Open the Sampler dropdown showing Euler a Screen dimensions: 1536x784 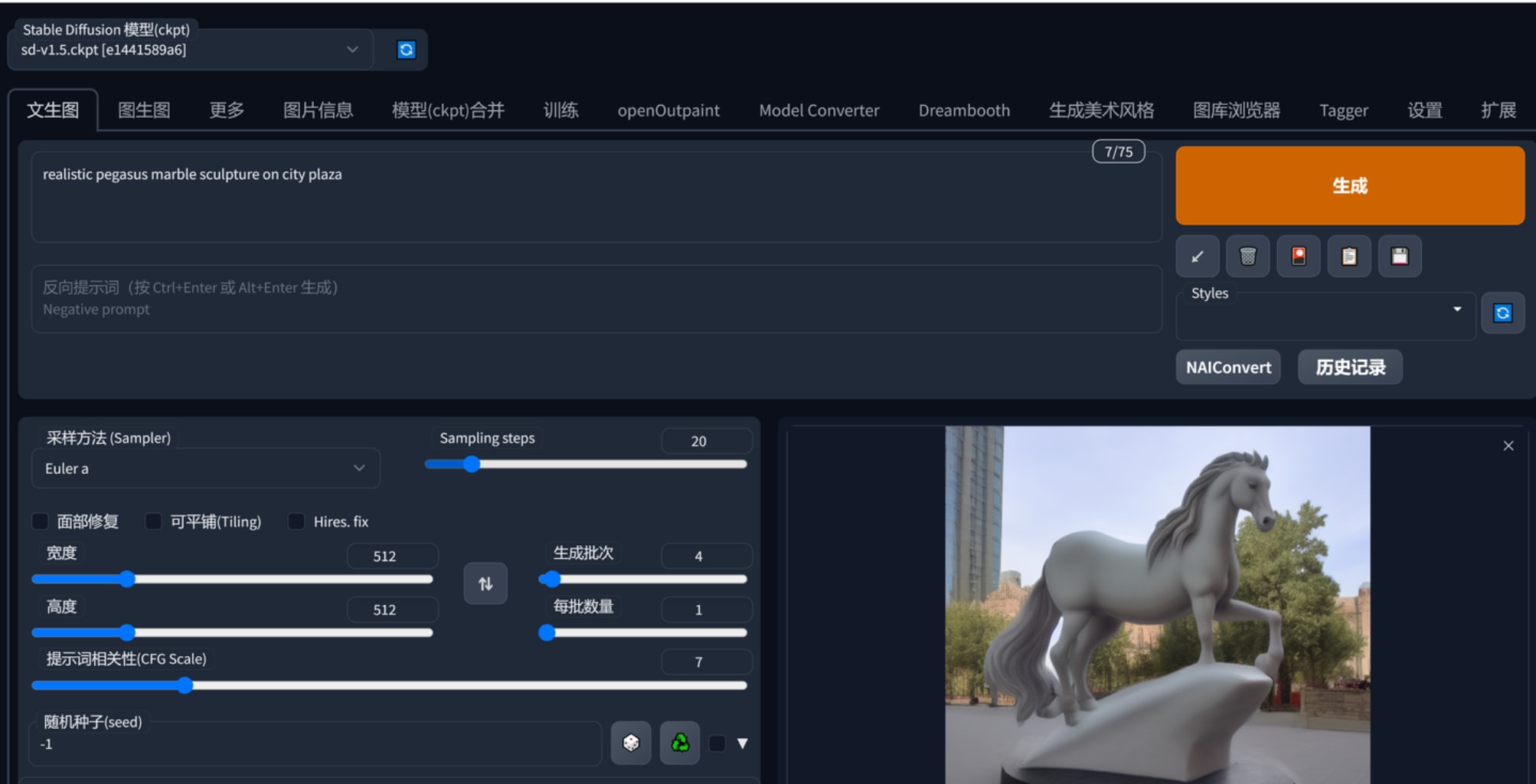pos(205,468)
